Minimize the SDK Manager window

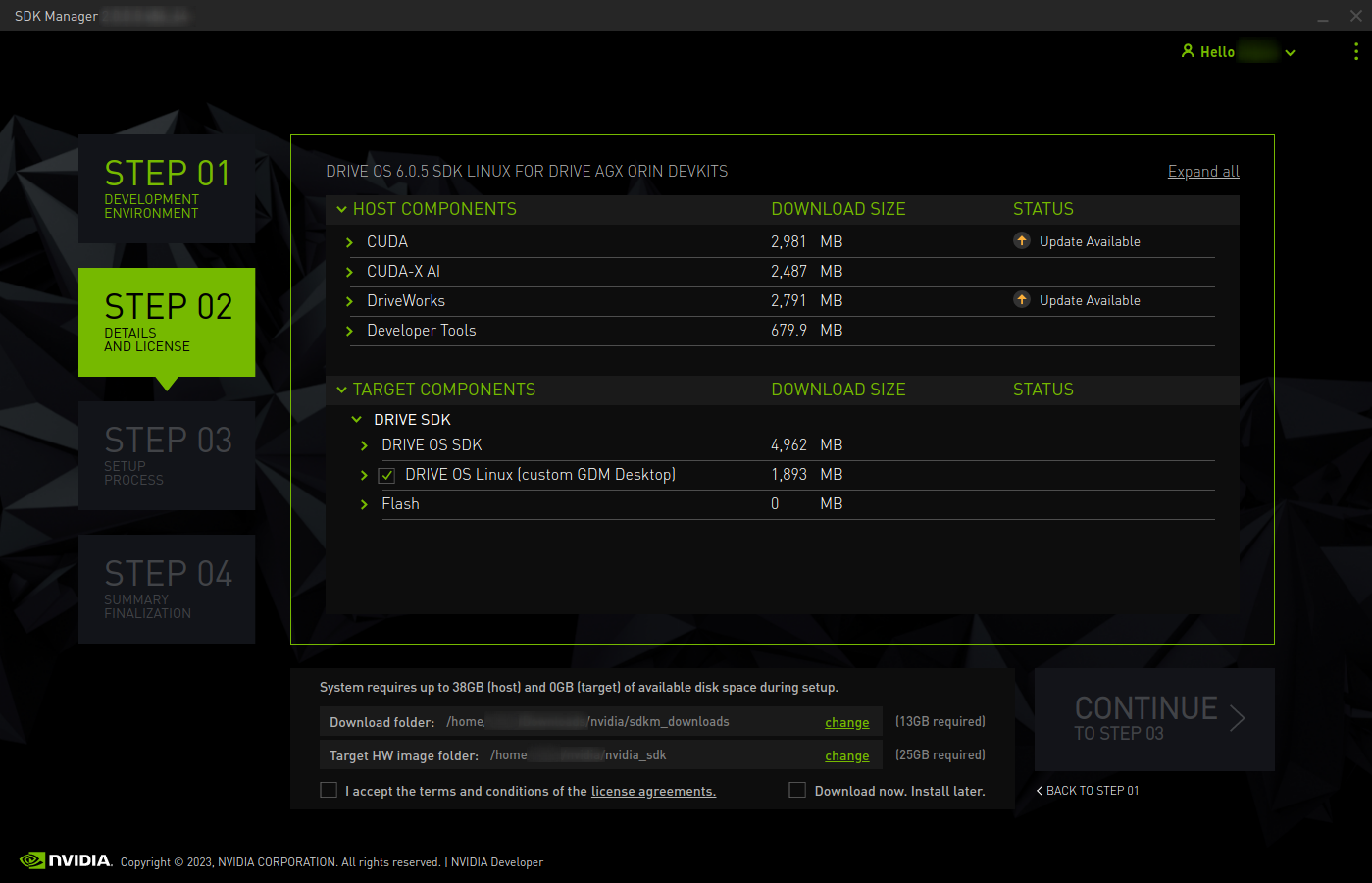1323,17
